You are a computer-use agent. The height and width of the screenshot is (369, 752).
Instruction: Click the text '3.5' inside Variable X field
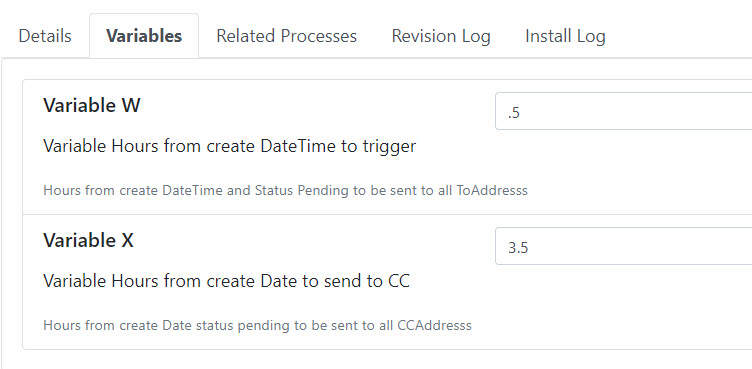click(x=518, y=248)
